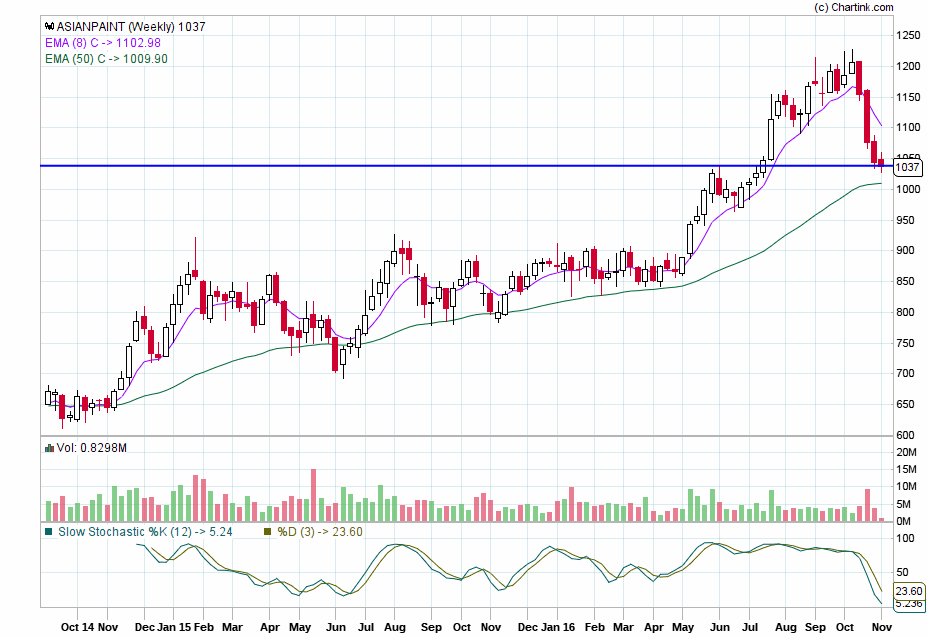Click the Jan 15 date label
The height and width of the screenshot is (637, 930).
point(174,628)
